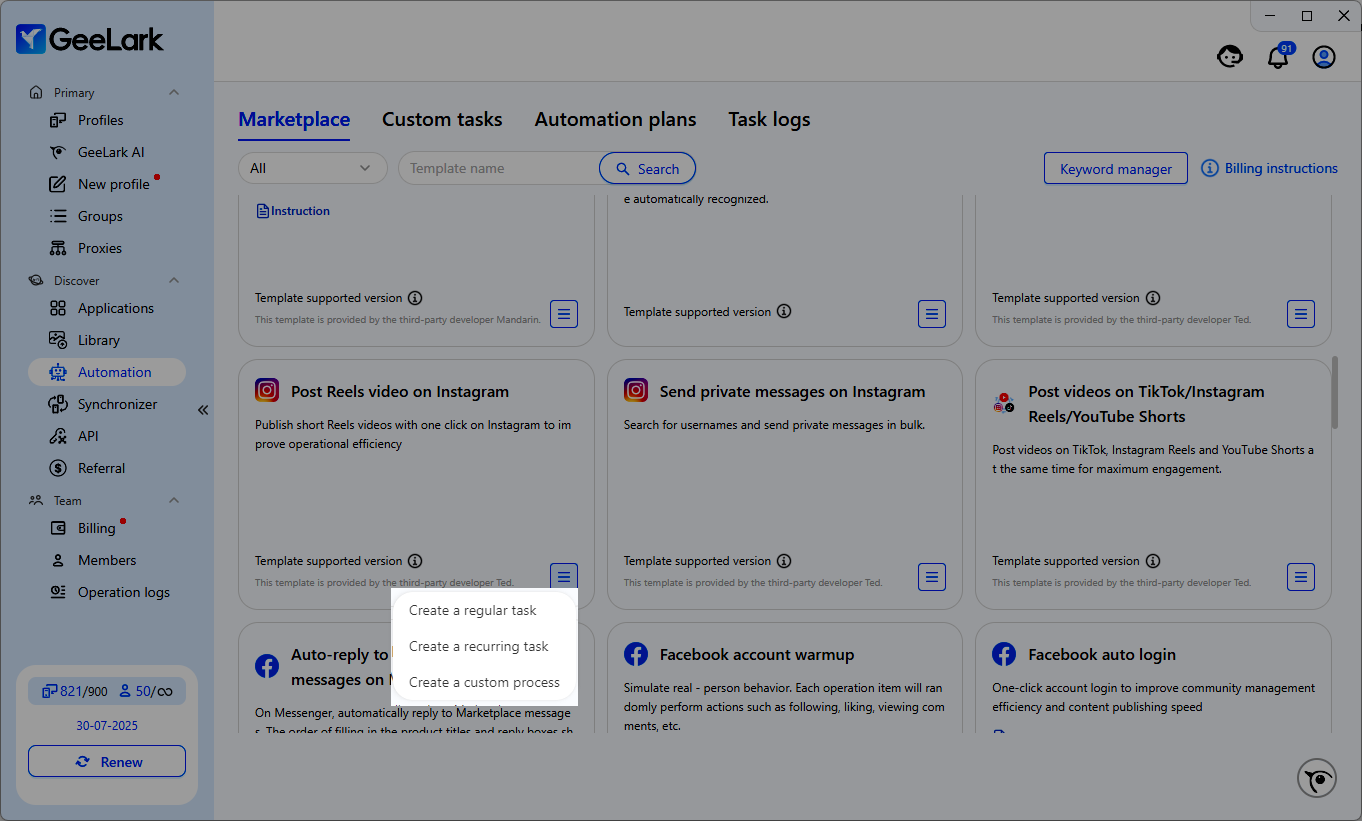Viewport: 1362px width, 821px height.
Task: Open menu button on Post Reels video card
Action: pyautogui.click(x=564, y=576)
